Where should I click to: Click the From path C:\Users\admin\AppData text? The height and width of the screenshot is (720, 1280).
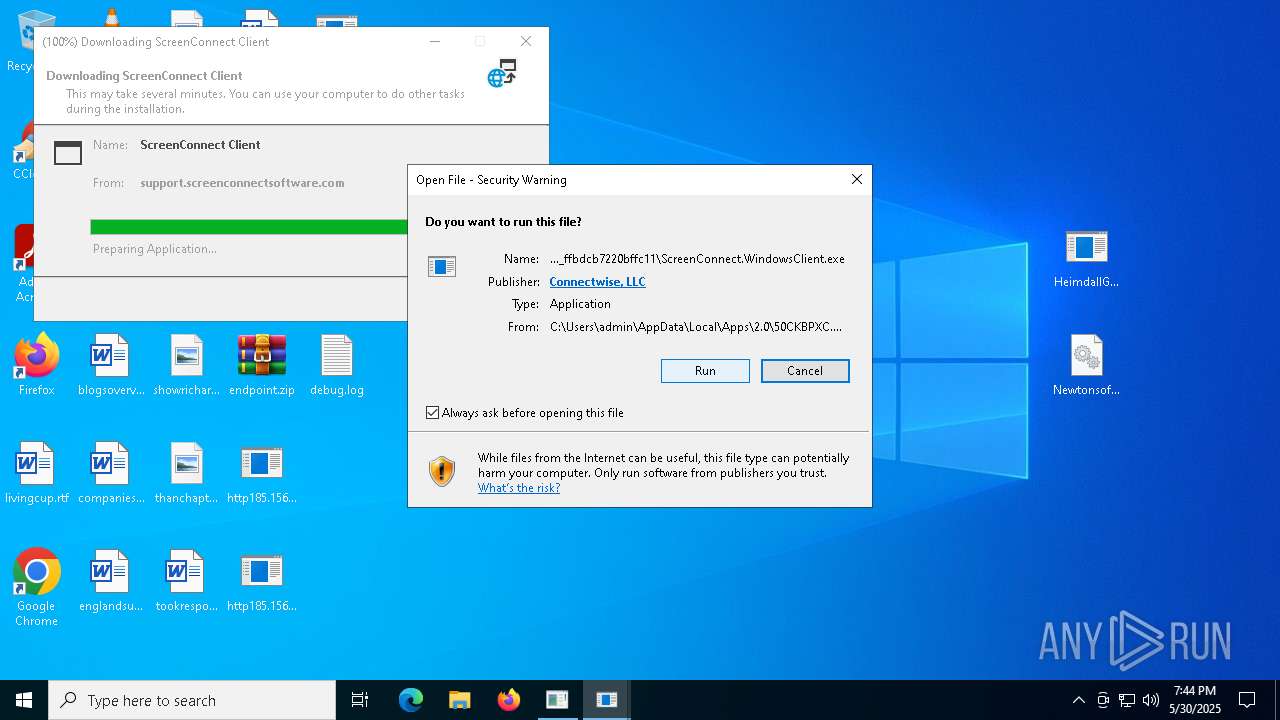click(x=696, y=327)
